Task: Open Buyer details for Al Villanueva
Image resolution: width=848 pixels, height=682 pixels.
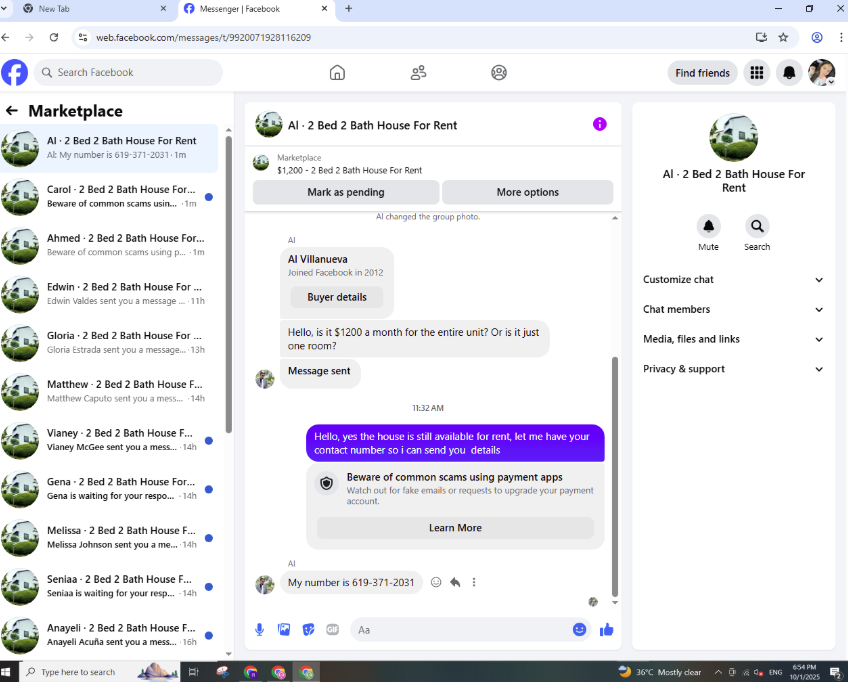Action: 337,297
